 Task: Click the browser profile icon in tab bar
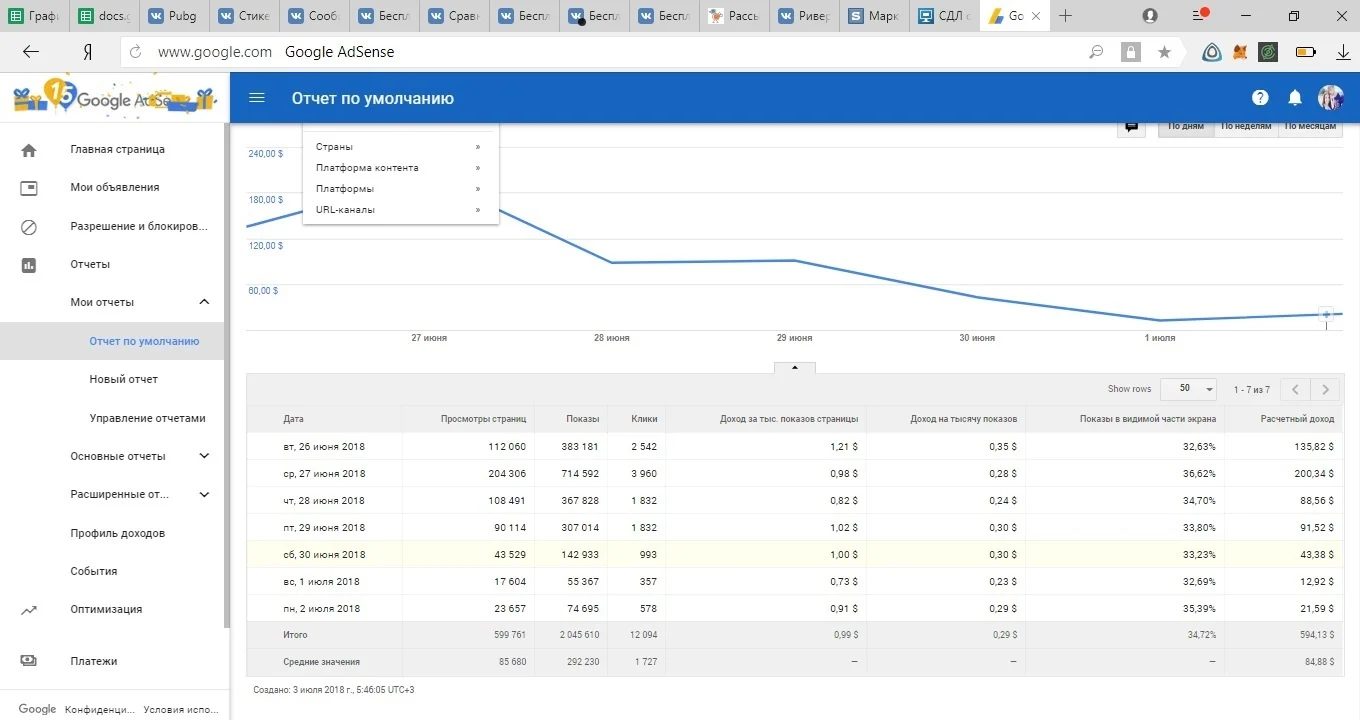1150,16
